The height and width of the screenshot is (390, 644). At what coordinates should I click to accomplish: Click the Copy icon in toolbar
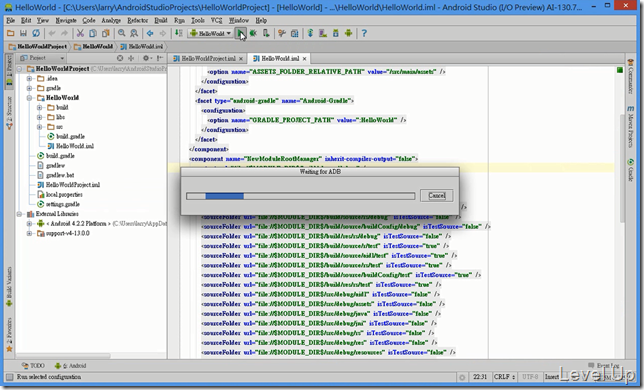(93, 33)
